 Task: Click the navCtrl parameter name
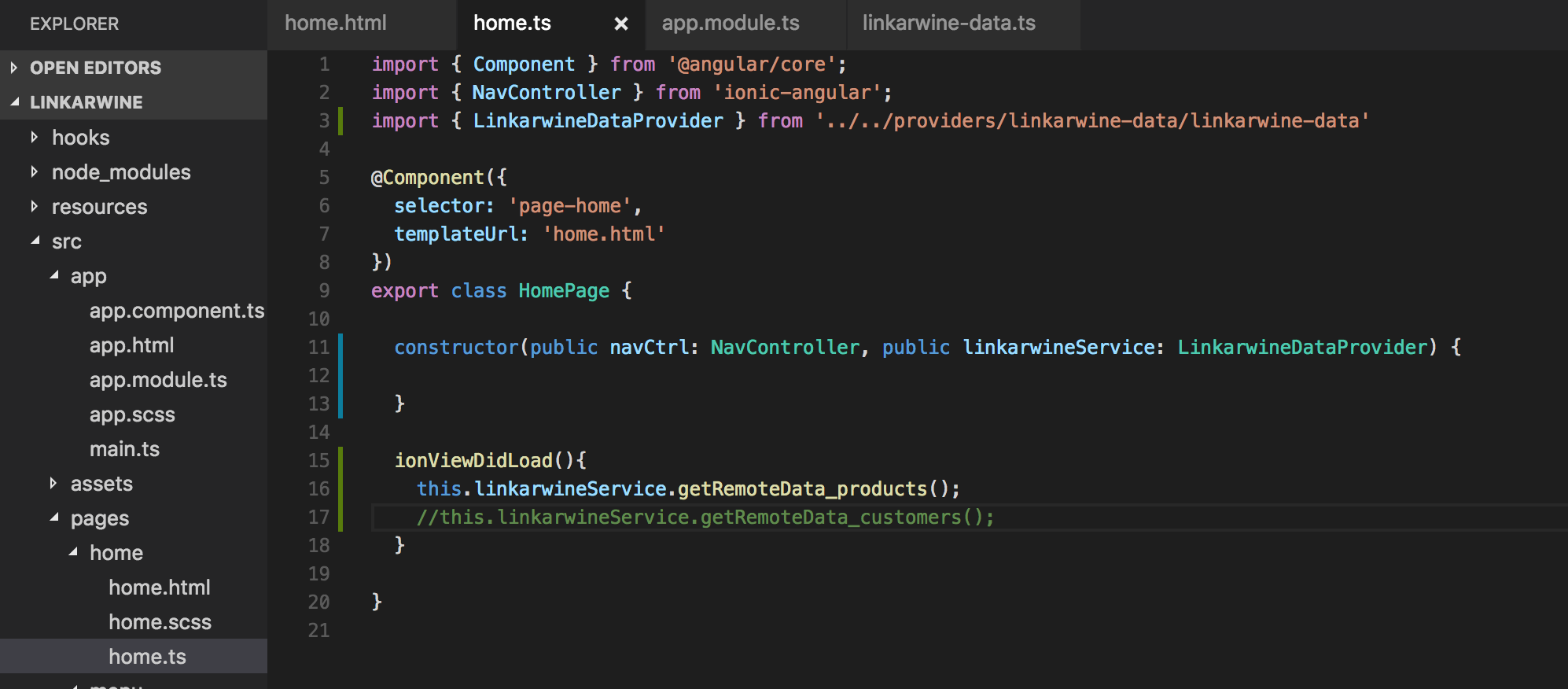[650, 348]
